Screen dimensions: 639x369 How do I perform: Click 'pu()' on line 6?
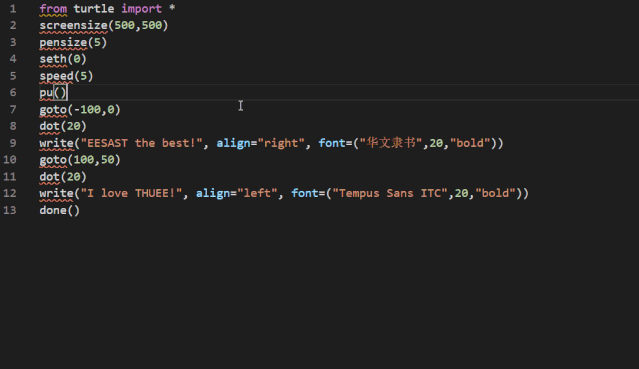point(53,93)
